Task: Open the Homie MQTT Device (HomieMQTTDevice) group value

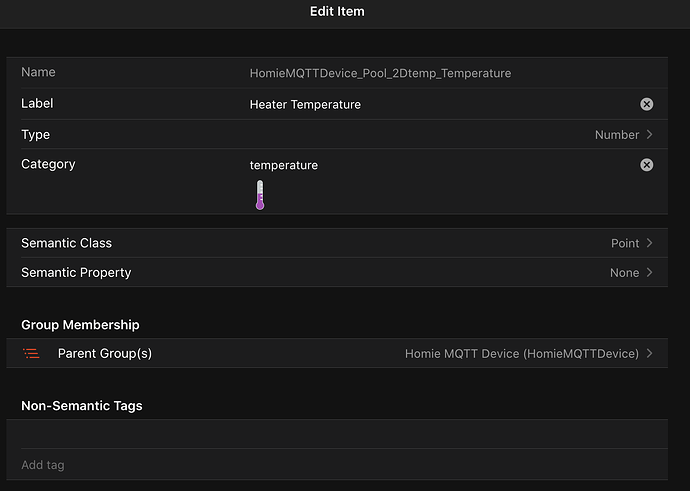Action: point(522,354)
